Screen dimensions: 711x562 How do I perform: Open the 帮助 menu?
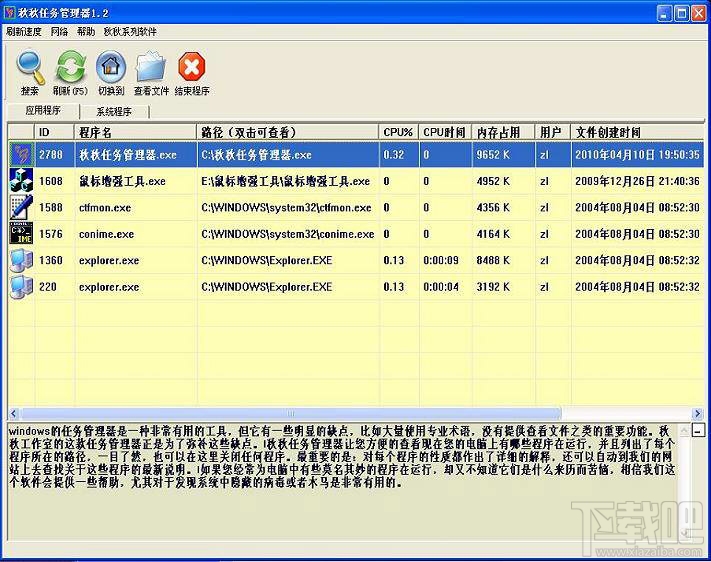pyautogui.click(x=86, y=32)
